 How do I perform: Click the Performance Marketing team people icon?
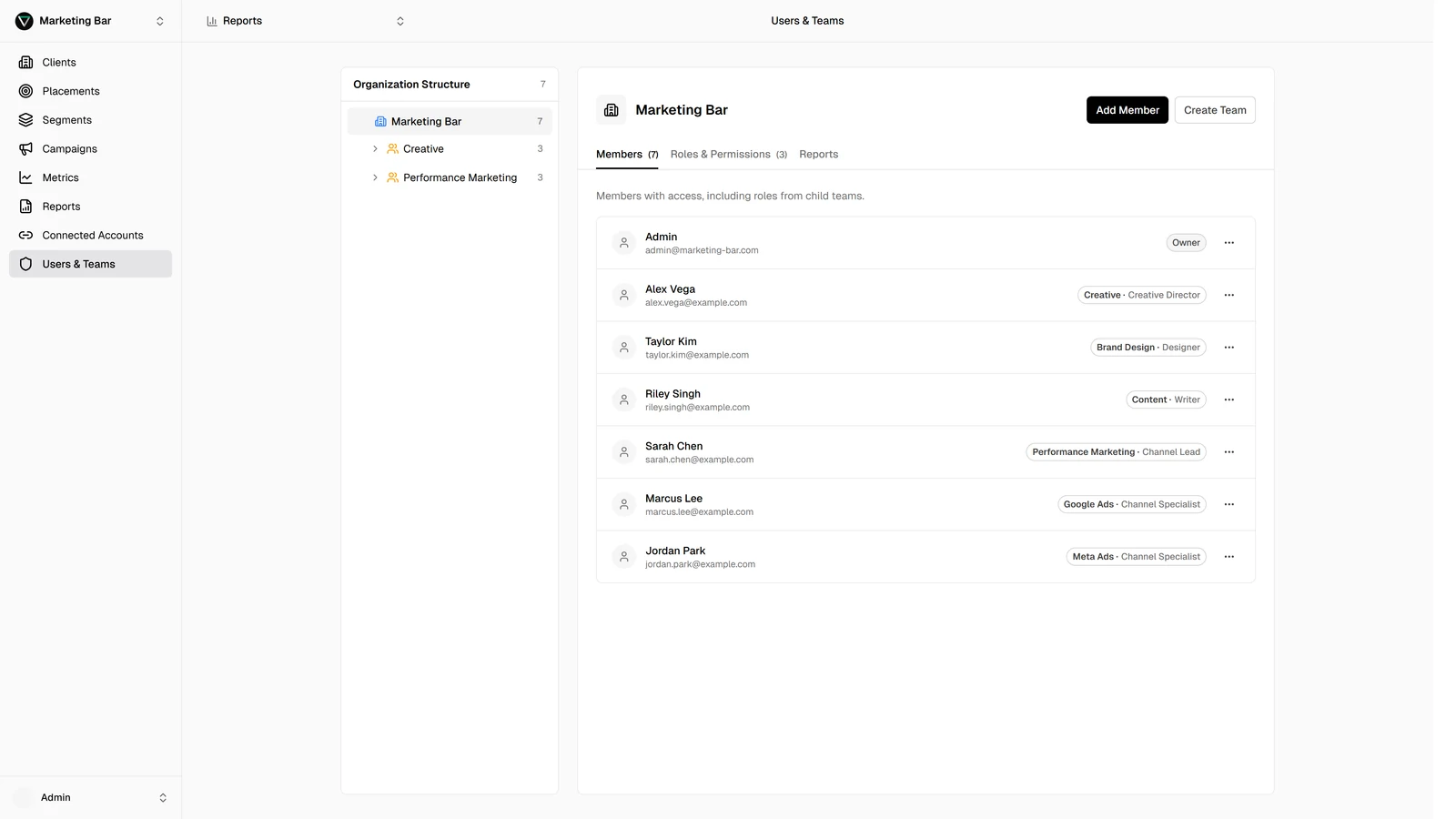[392, 177]
